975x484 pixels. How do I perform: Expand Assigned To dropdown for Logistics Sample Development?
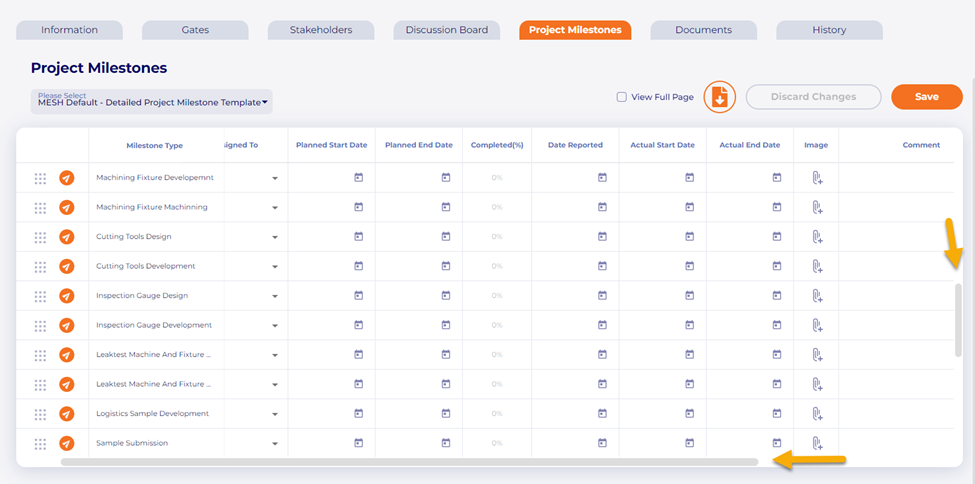coord(274,414)
